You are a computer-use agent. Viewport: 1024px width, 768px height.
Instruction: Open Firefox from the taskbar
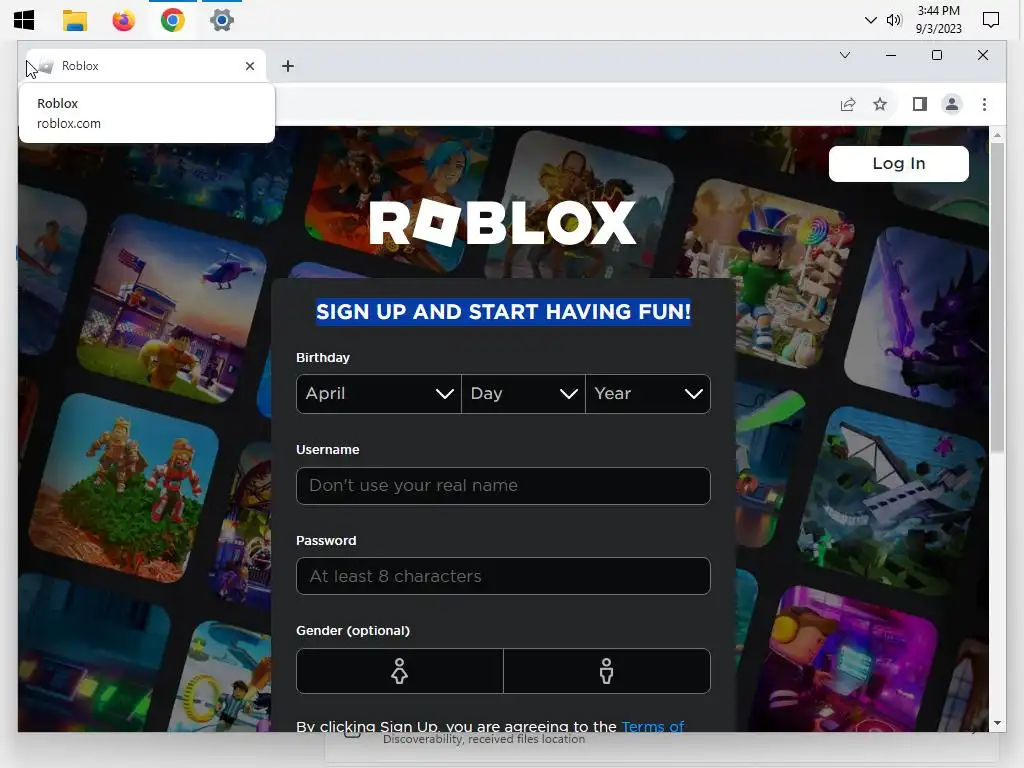click(x=123, y=20)
